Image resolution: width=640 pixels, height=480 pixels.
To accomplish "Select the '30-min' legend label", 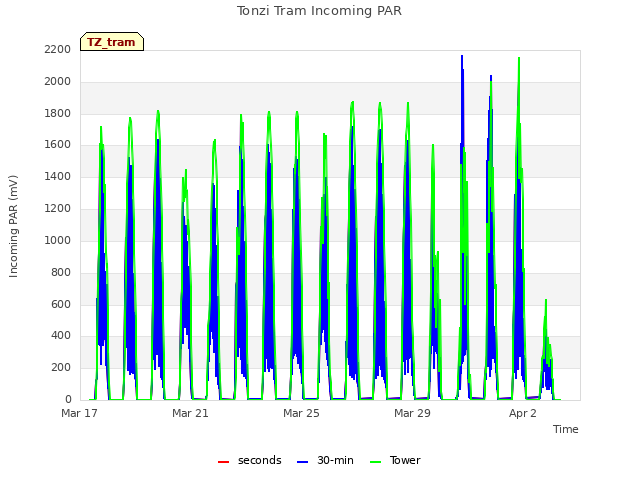I will click(335, 460).
